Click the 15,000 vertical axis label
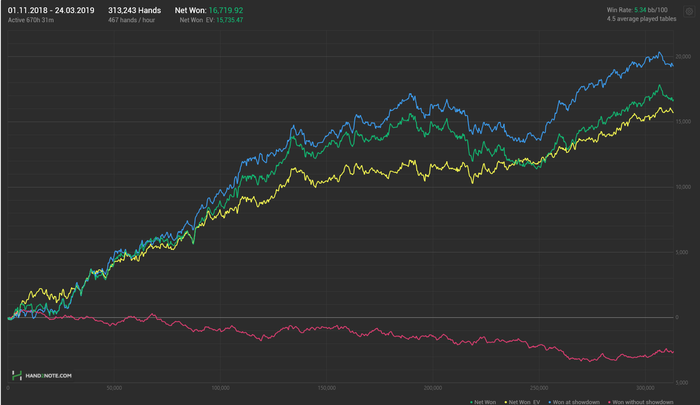Screen dimensions: 700x405 pyautogui.click(x=683, y=121)
